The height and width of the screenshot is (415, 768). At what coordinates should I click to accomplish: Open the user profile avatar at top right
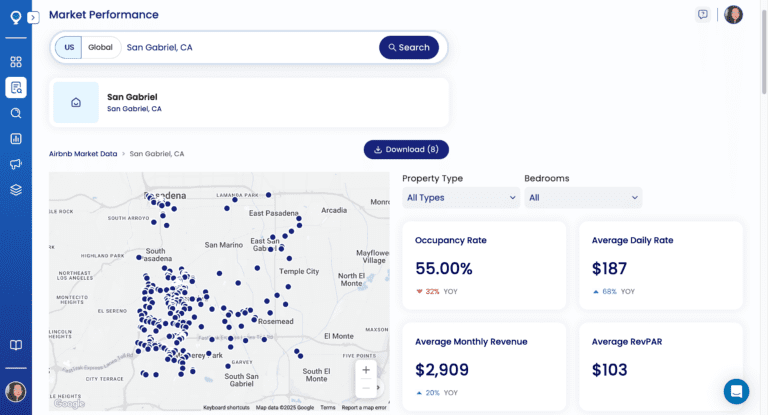tap(733, 15)
